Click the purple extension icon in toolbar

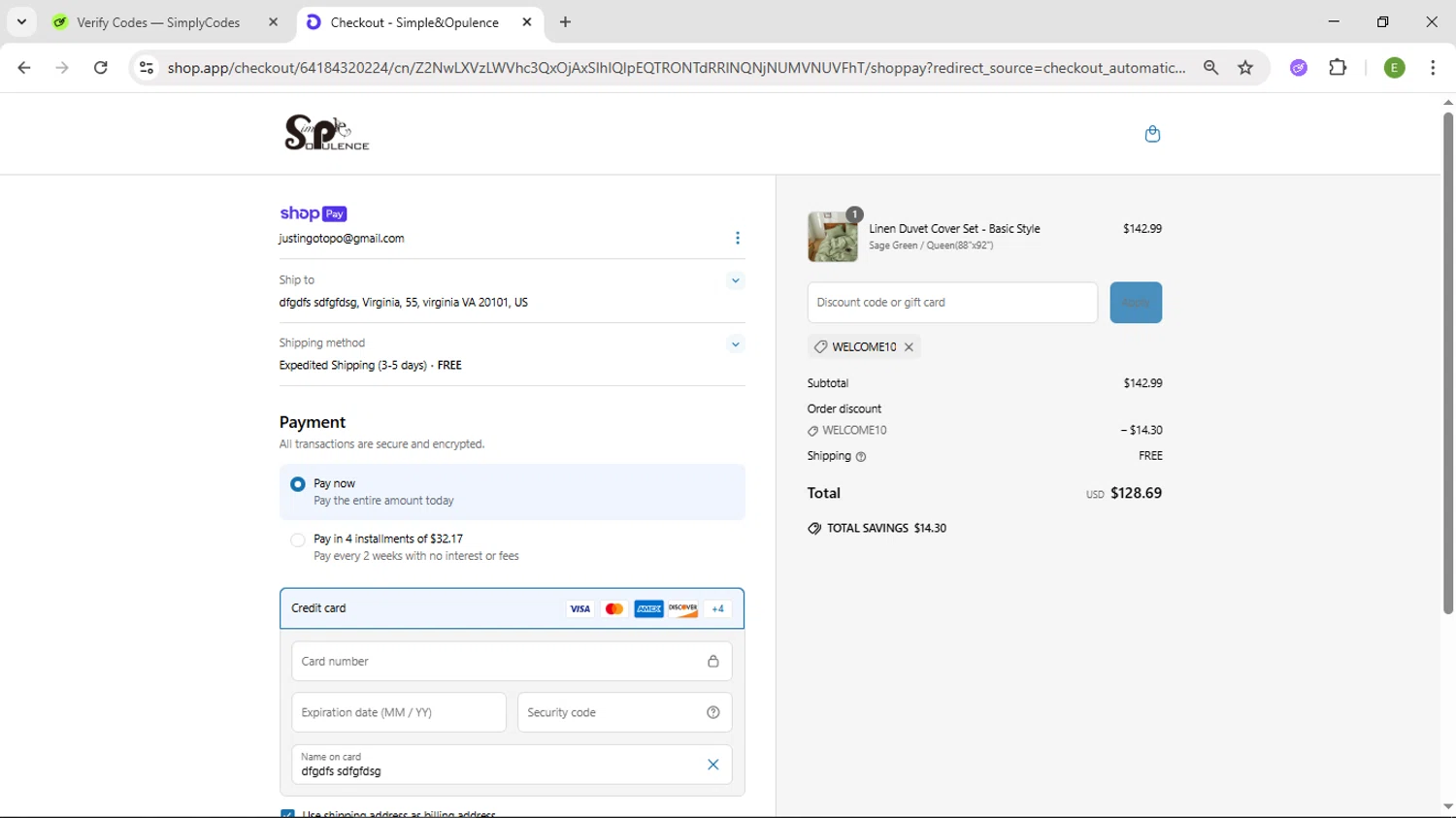pos(1299,68)
